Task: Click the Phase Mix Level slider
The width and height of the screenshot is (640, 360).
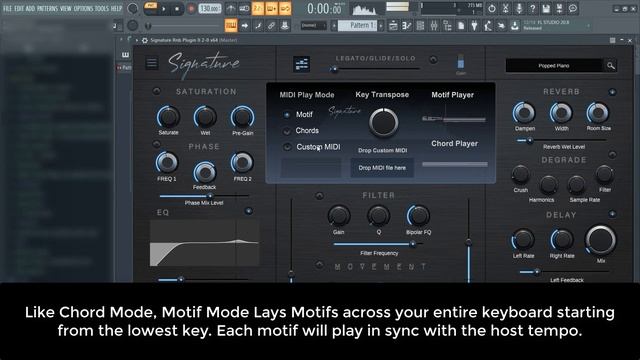Action: 204,196
